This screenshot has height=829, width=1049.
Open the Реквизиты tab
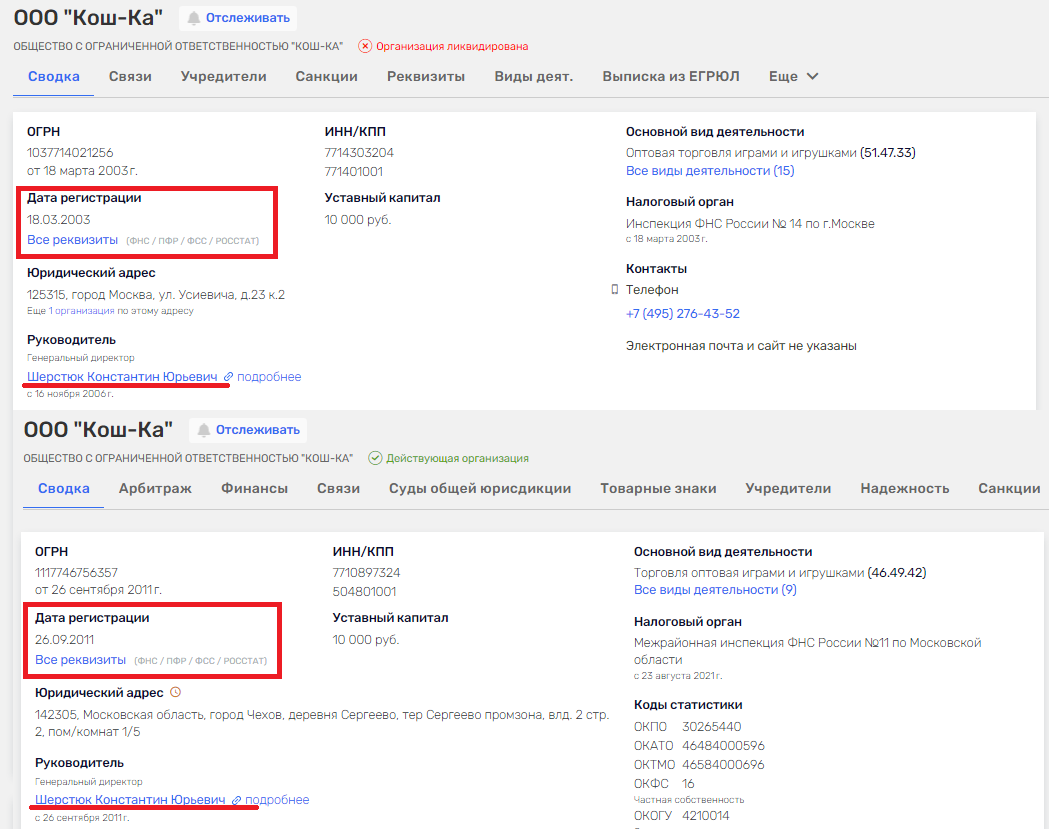426,76
